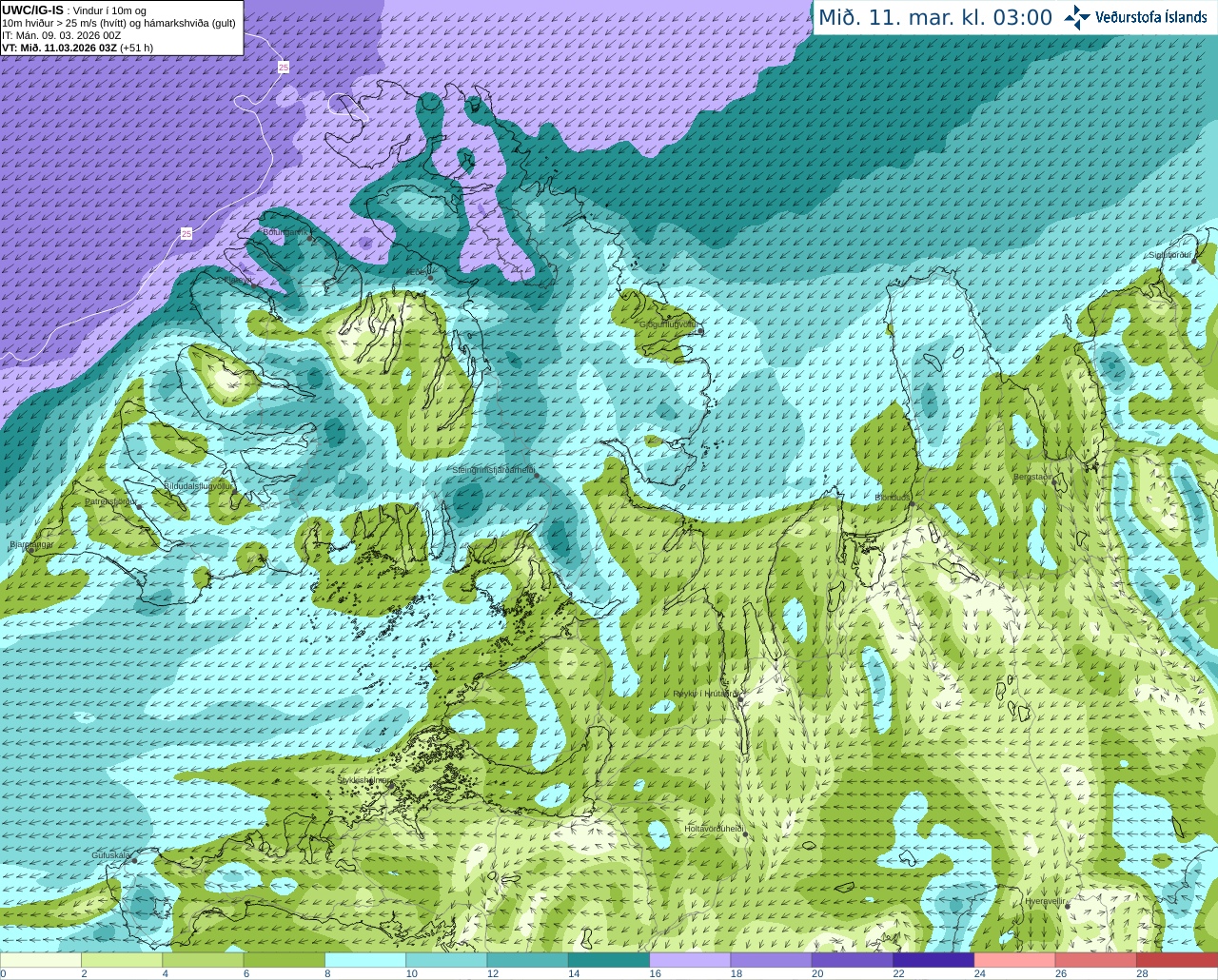Pick the 26–28 m/s salmon red legend swatch
Image resolution: width=1218 pixels, height=980 pixels.
point(1096,960)
